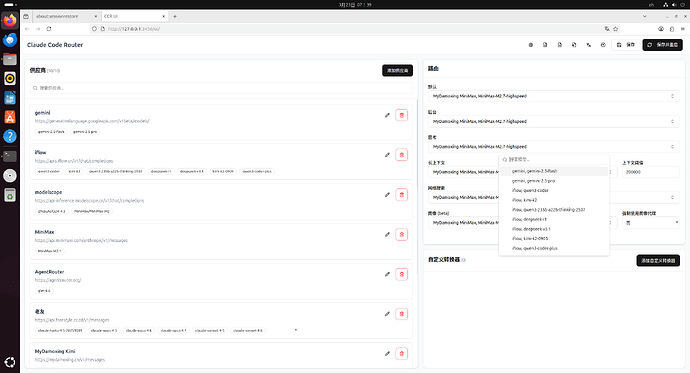The width and height of the screenshot is (690, 373).
Task: Open a new Firefox tab
Action: 175,16
